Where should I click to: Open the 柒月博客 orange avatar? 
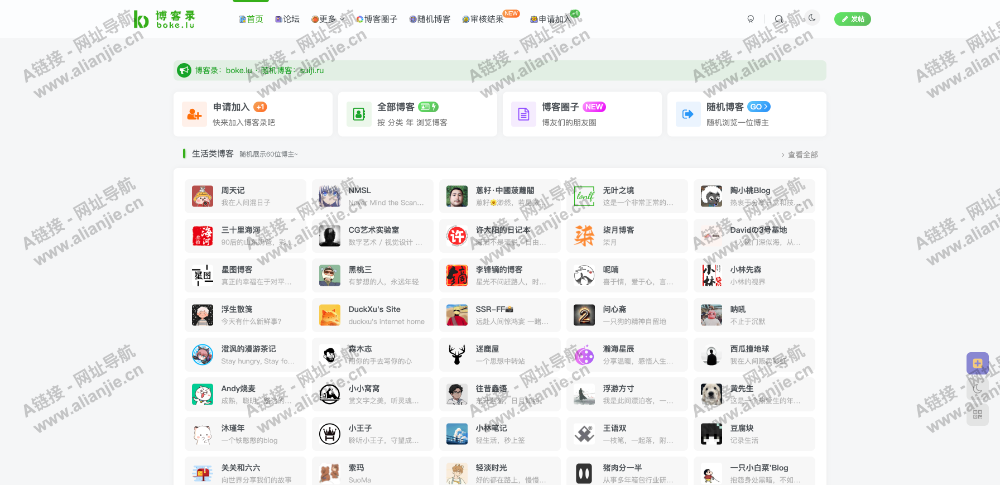pos(584,236)
